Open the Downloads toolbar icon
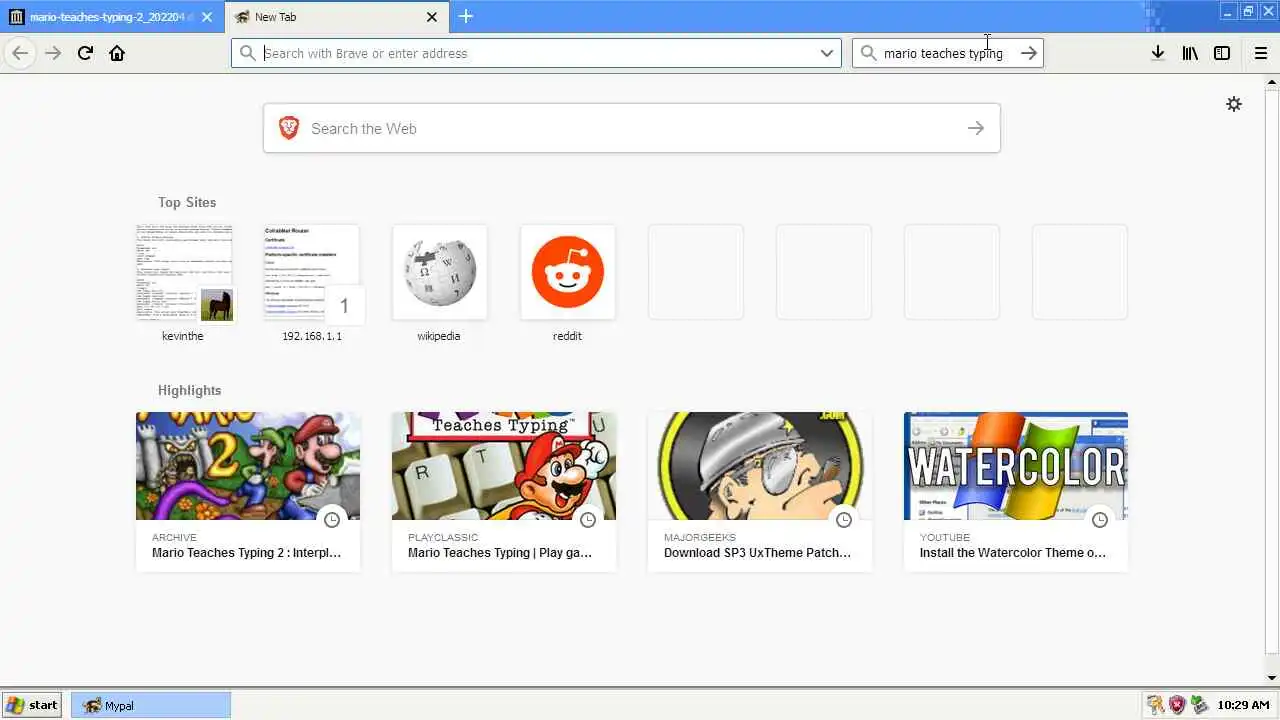 click(x=1157, y=53)
